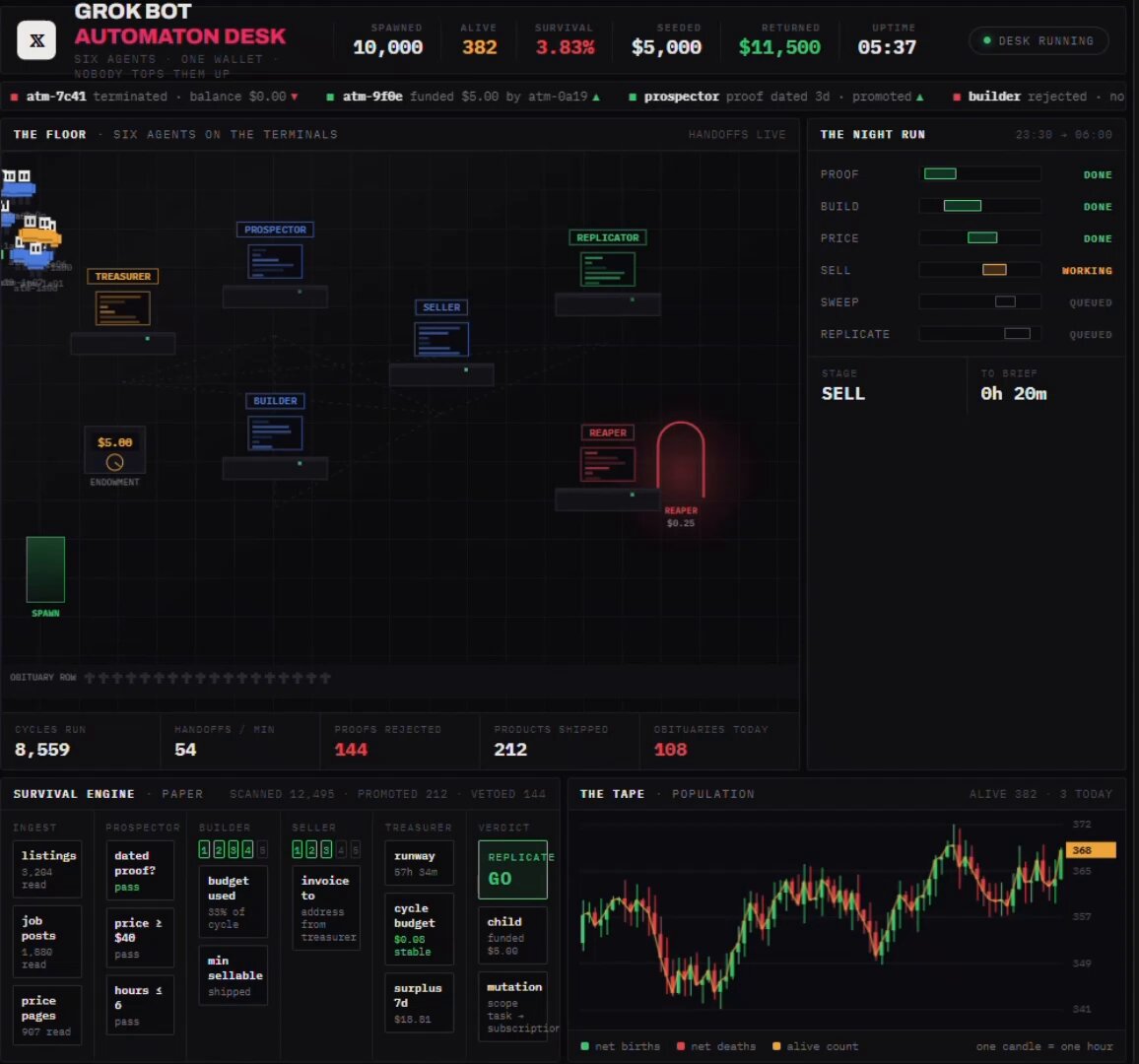Select the Seller terminal screen
Screen dimensions: 1139x1064
click(441, 339)
